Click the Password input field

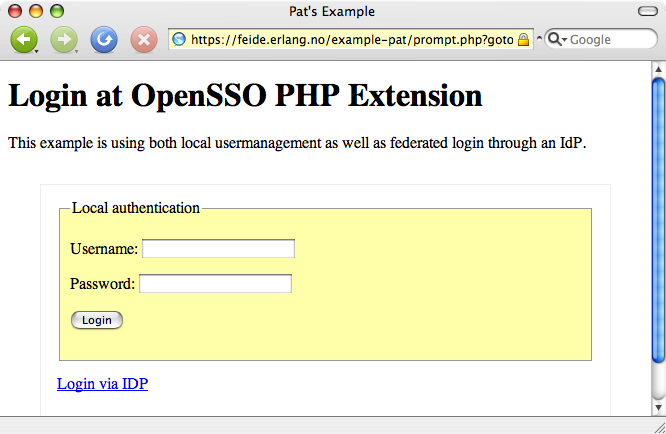tap(215, 284)
